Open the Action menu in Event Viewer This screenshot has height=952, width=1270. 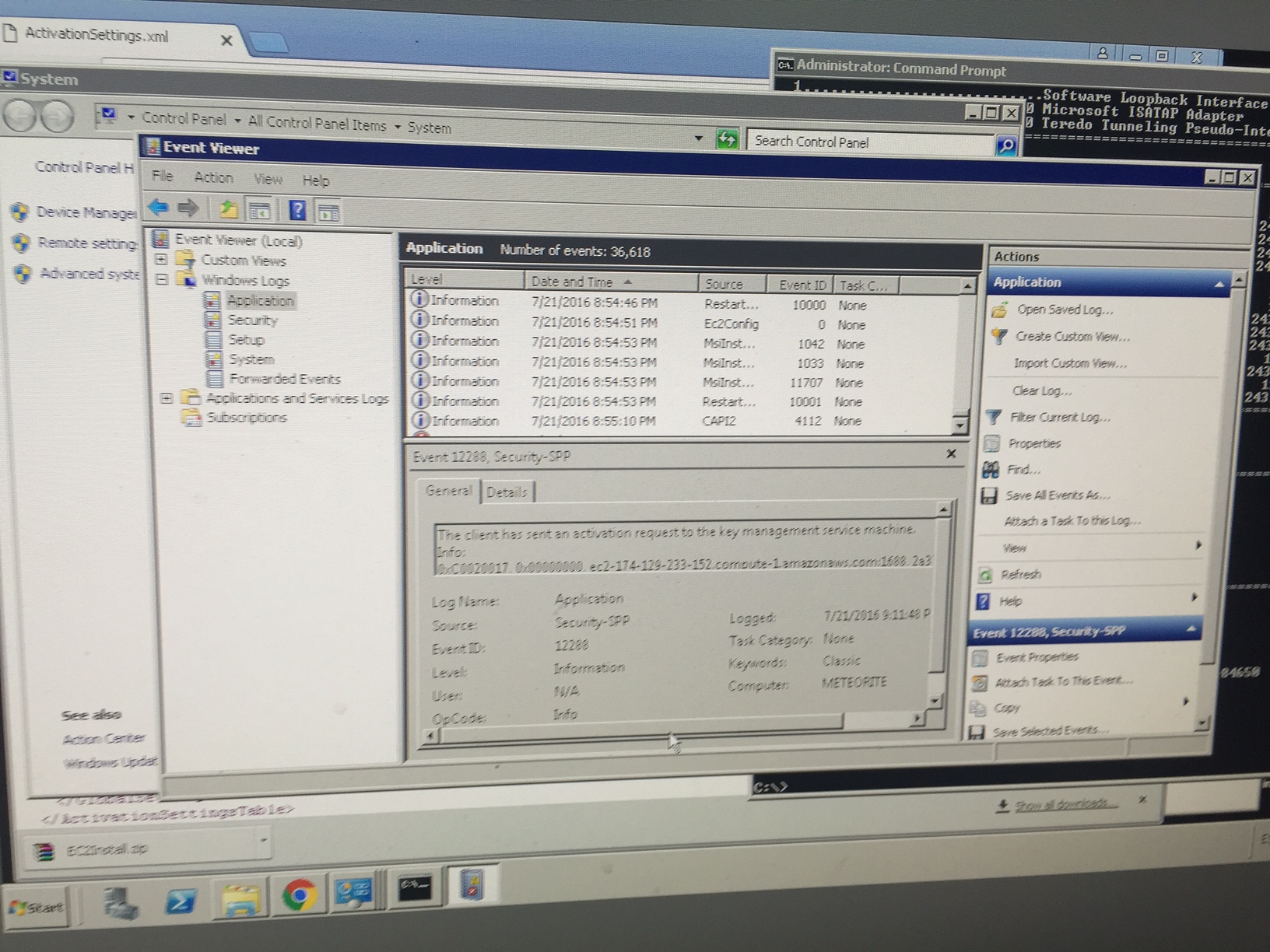pyautogui.click(x=213, y=177)
